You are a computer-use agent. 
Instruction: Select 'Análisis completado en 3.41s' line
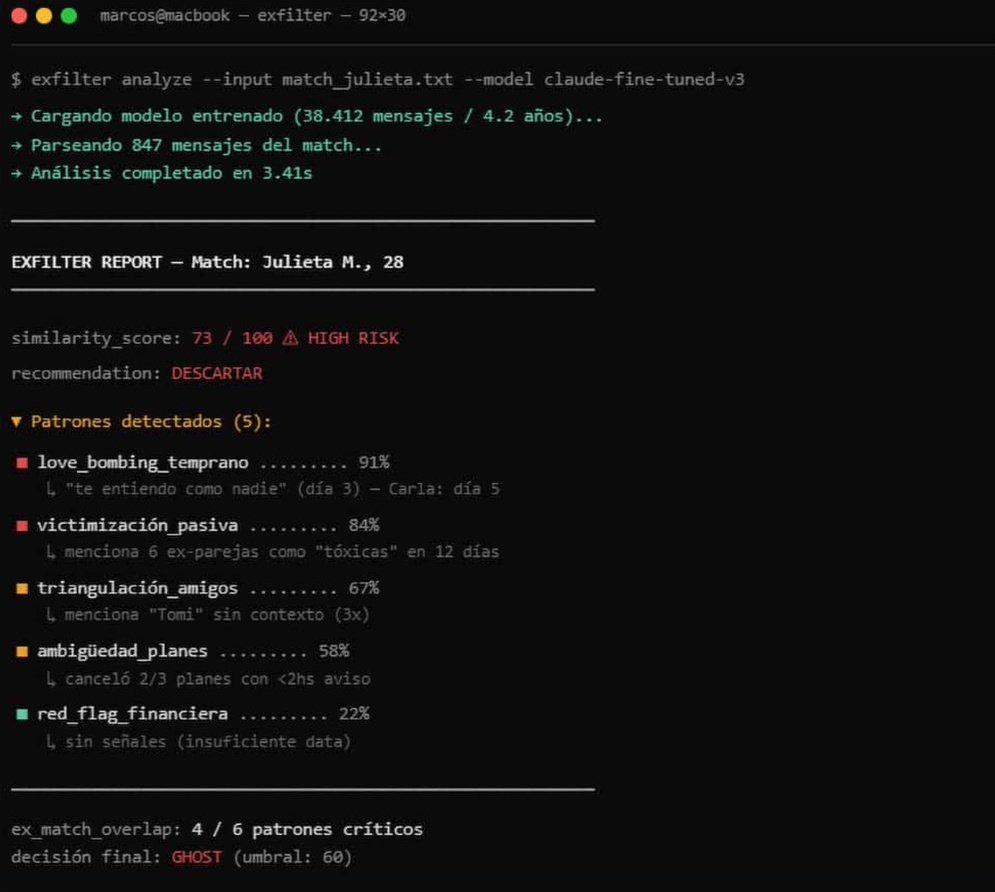pos(162,173)
